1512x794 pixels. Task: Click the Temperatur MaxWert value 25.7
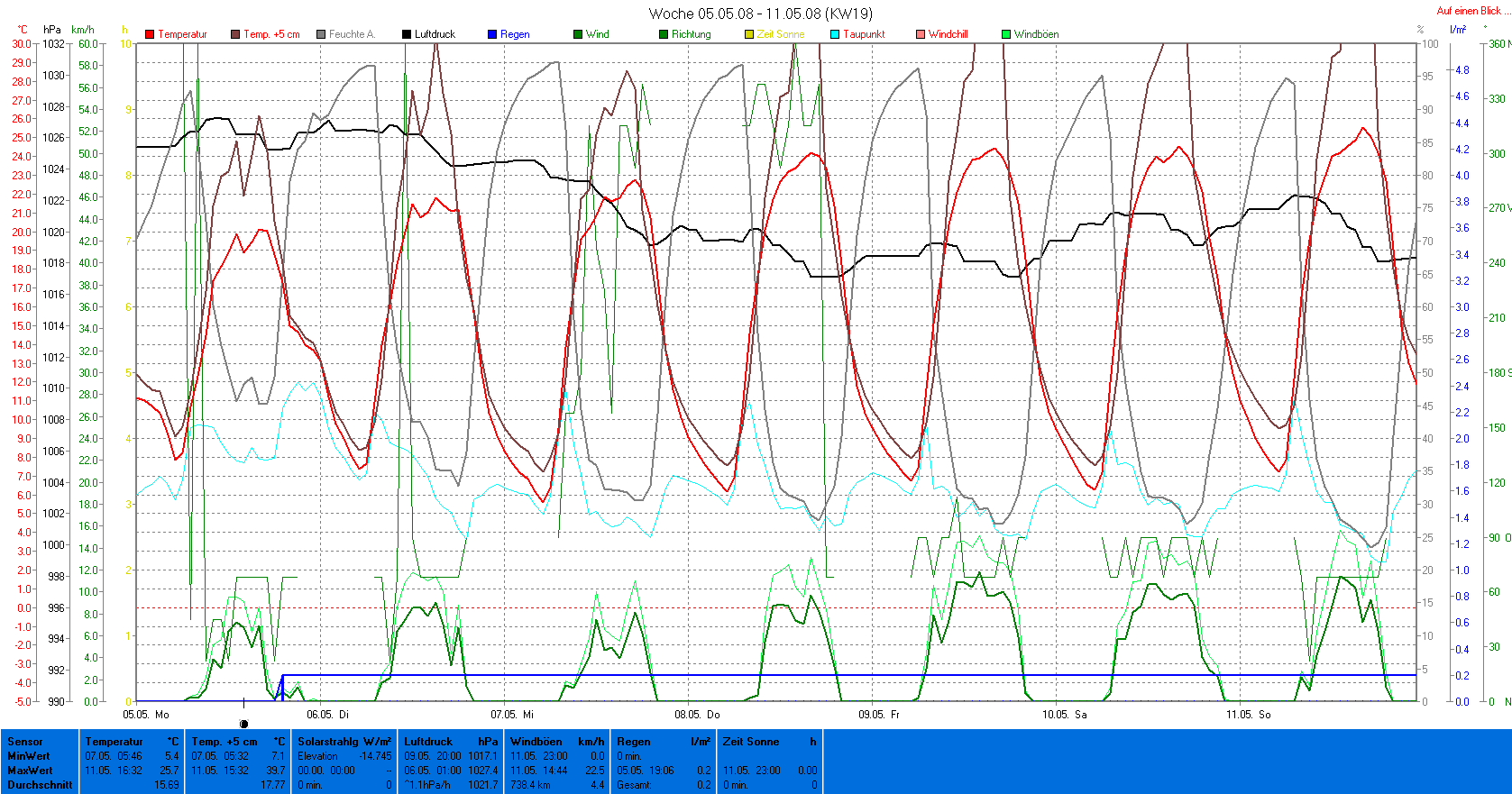click(x=170, y=771)
